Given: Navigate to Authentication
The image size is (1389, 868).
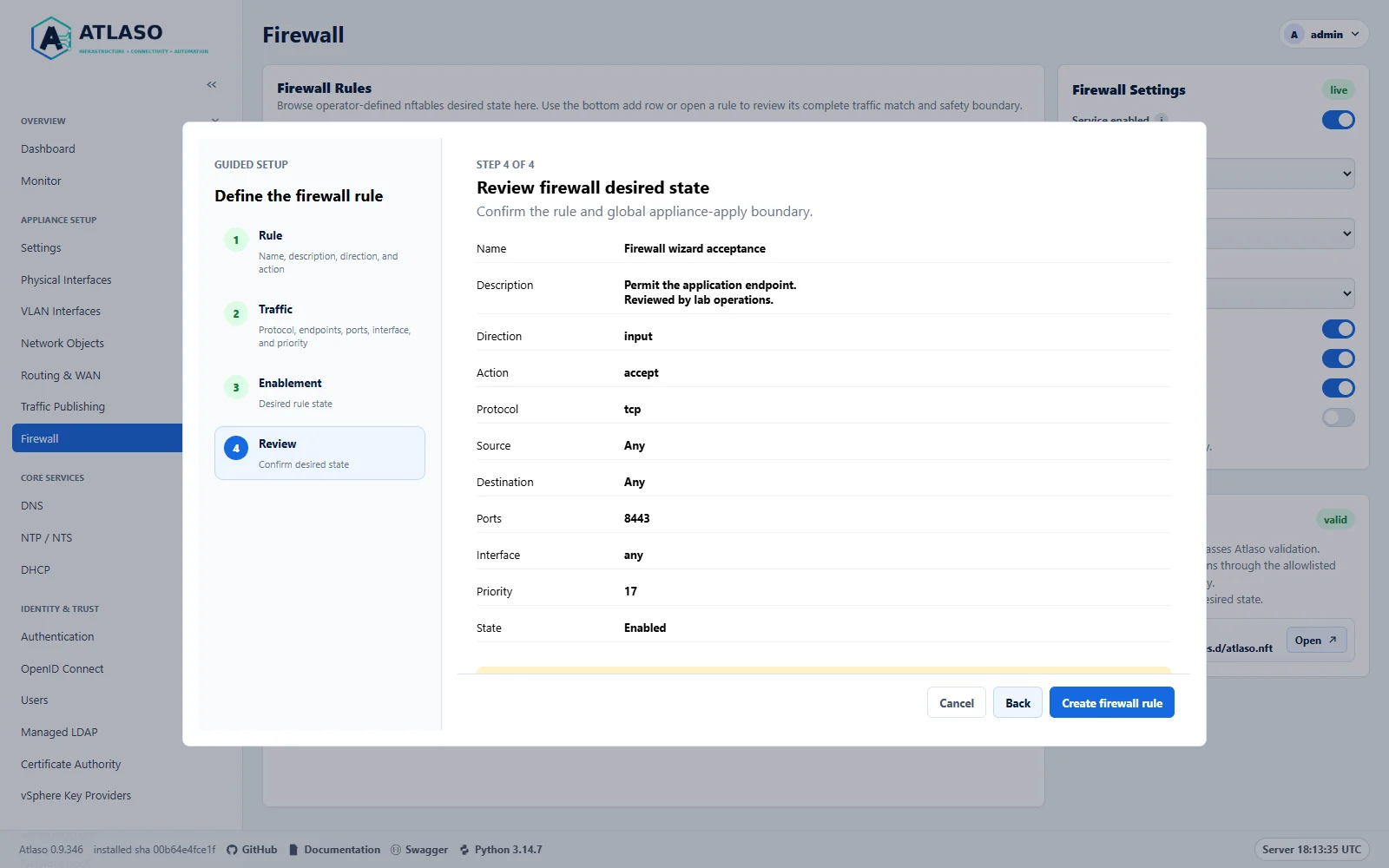Looking at the screenshot, I should [57, 637].
